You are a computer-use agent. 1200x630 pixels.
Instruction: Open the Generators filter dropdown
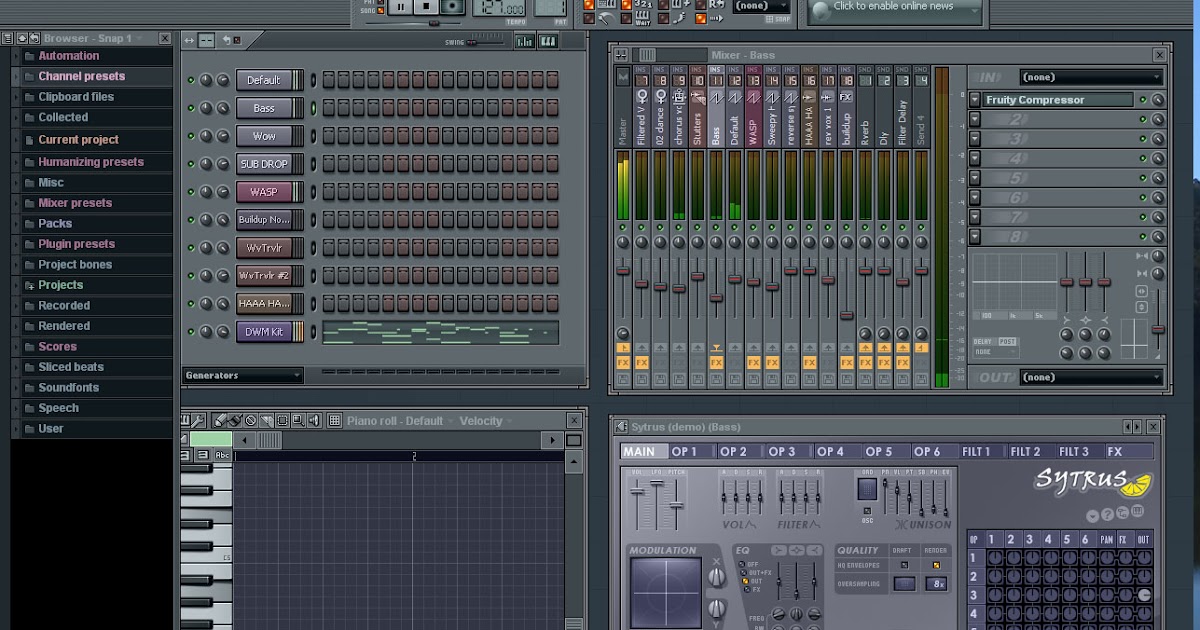(243, 376)
